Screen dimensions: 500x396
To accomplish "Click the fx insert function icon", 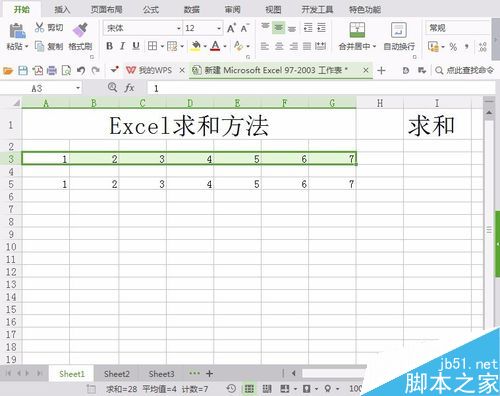I will [129, 88].
